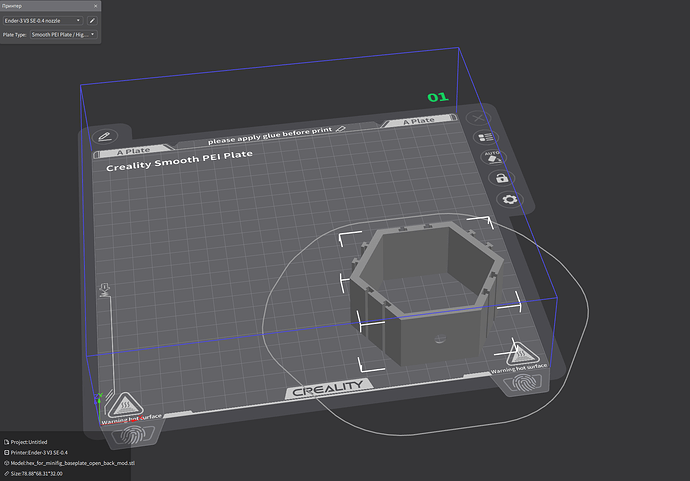The width and height of the screenshot is (690, 481).
Task: Click the Model file name info line
Action: pyautogui.click(x=70, y=463)
